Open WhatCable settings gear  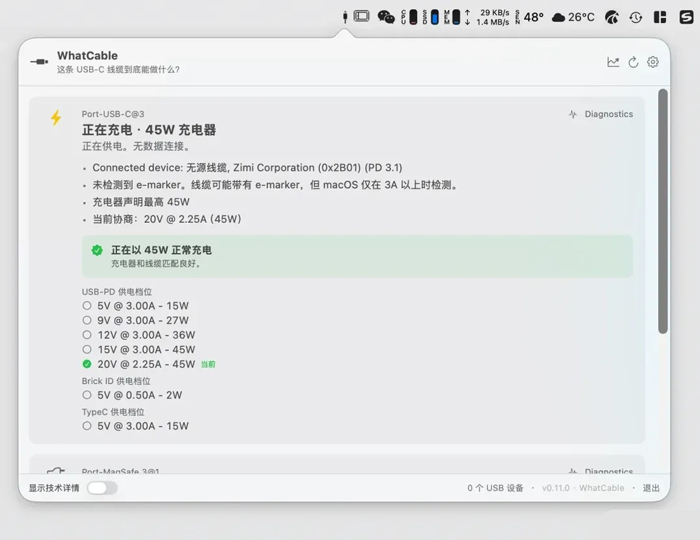tap(653, 62)
